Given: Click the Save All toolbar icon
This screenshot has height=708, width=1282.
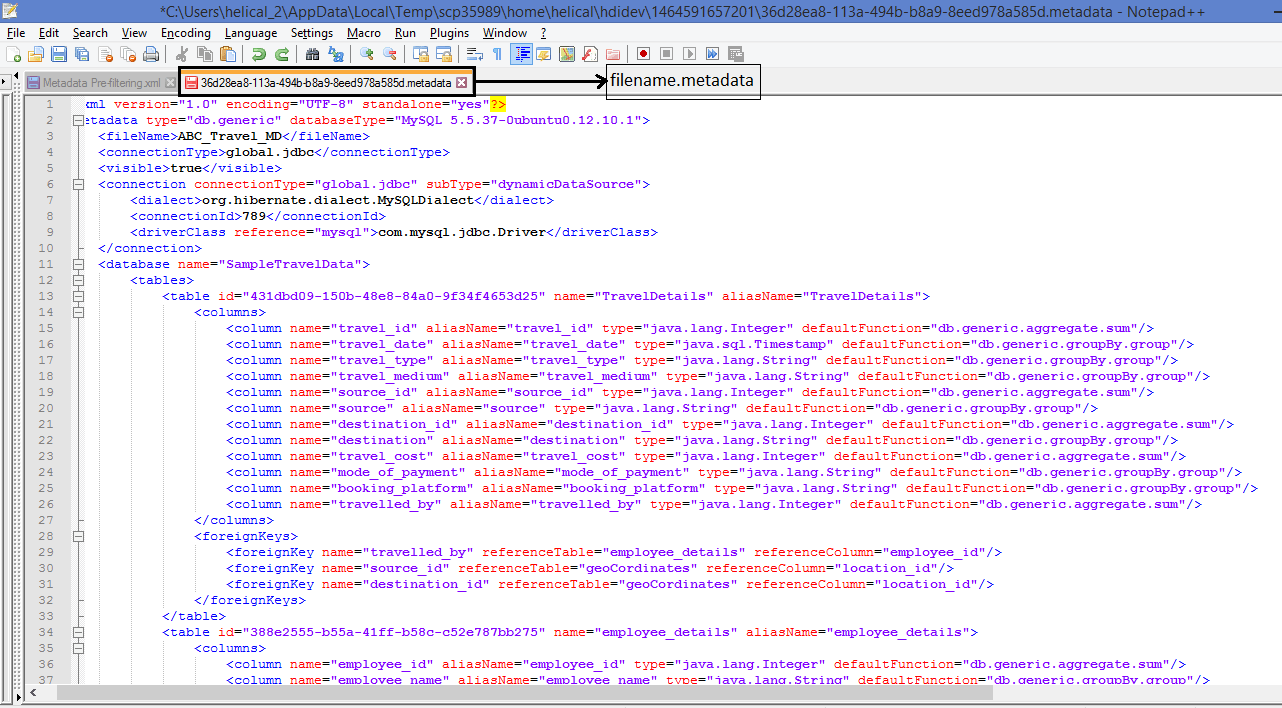Looking at the screenshot, I should point(81,53).
